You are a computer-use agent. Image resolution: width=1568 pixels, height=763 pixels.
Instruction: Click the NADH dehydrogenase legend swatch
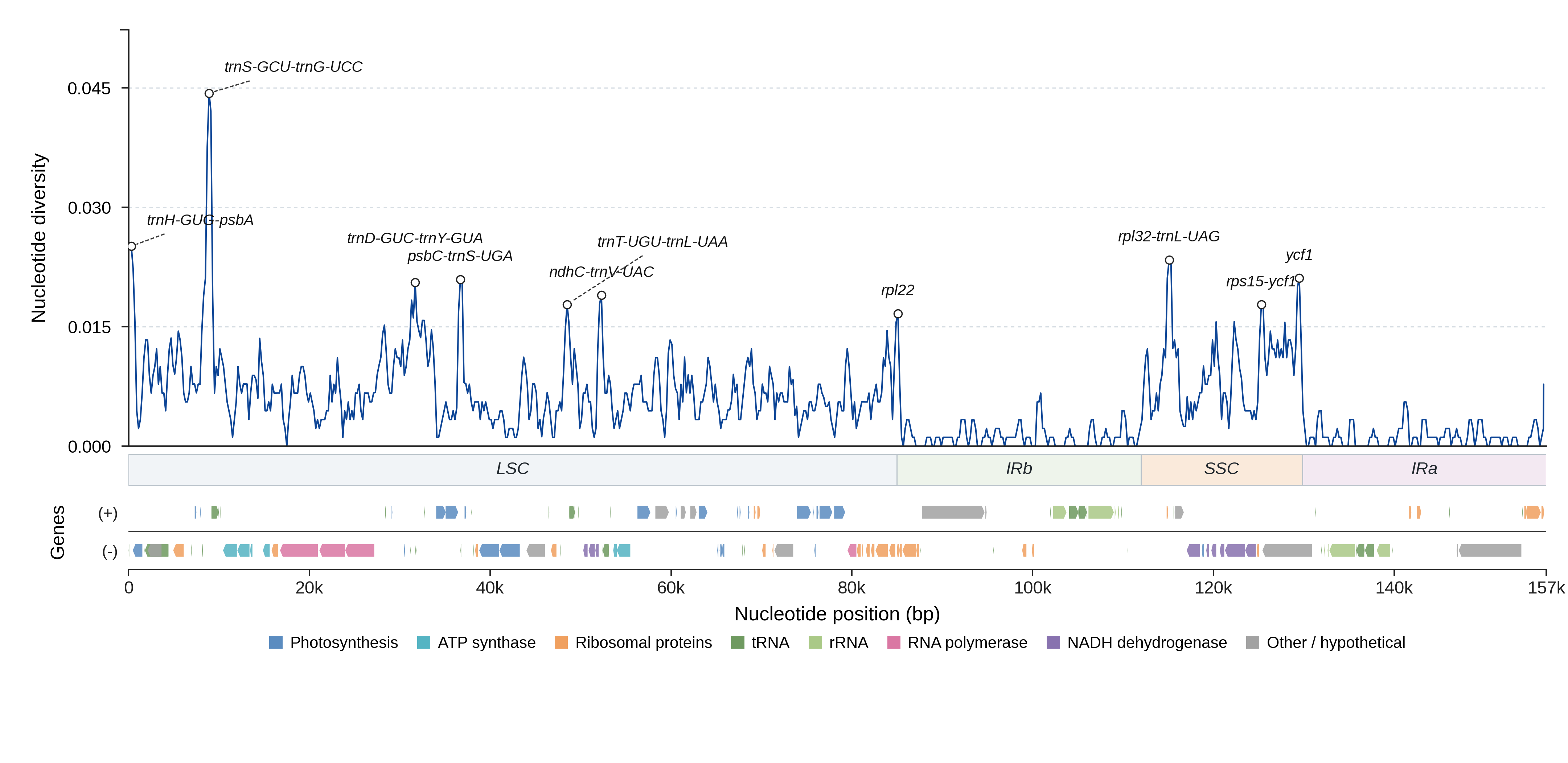pyautogui.click(x=1053, y=642)
